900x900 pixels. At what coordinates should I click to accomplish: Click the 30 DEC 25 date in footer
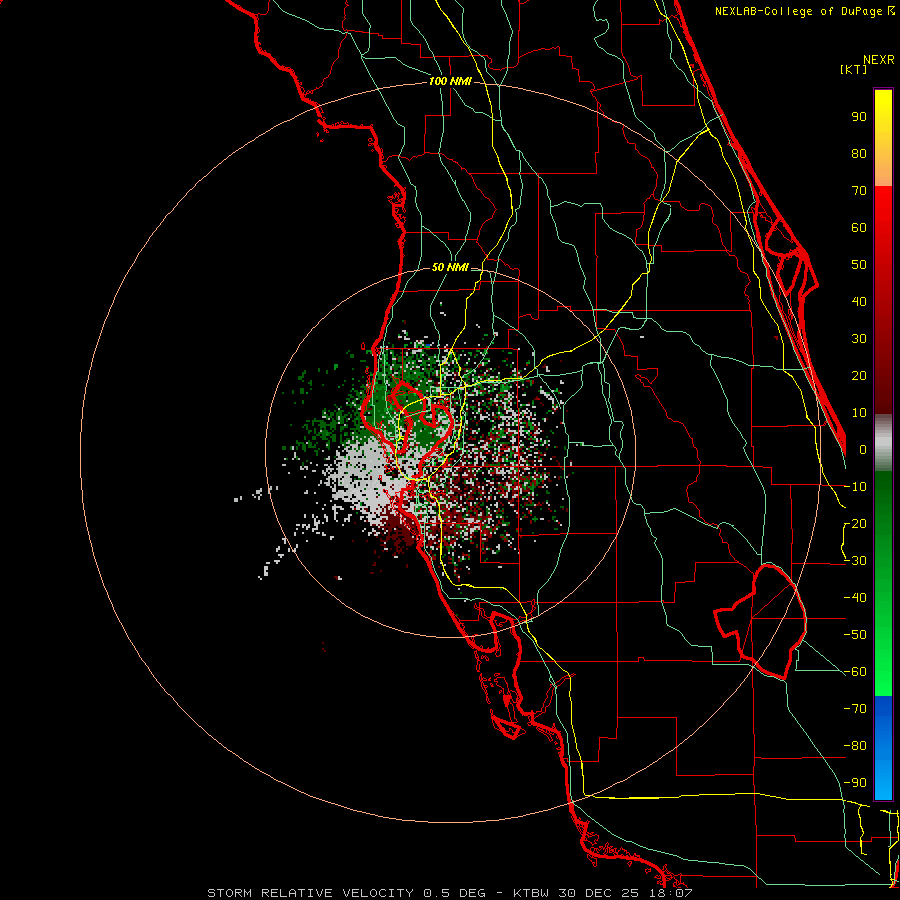(597, 893)
